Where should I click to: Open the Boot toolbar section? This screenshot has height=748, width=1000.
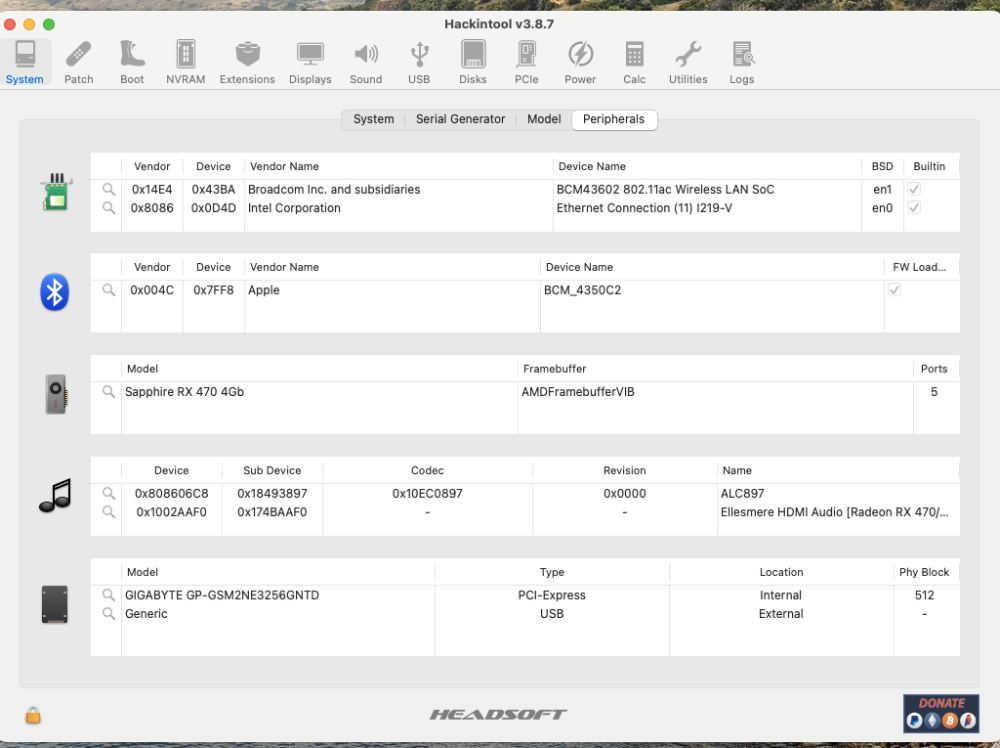pyautogui.click(x=132, y=62)
